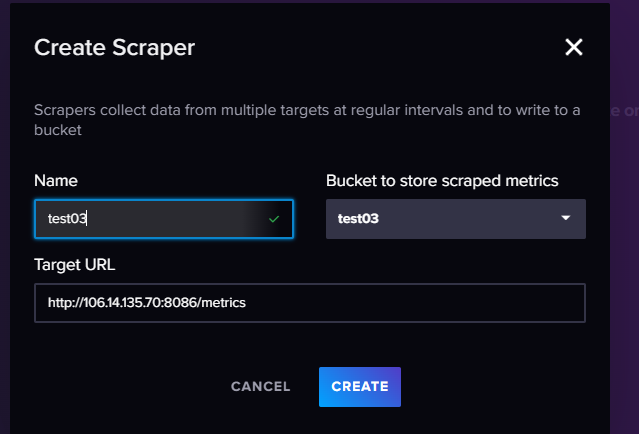Open the bucket selector showing test03
The image size is (639, 434).
coord(455,219)
